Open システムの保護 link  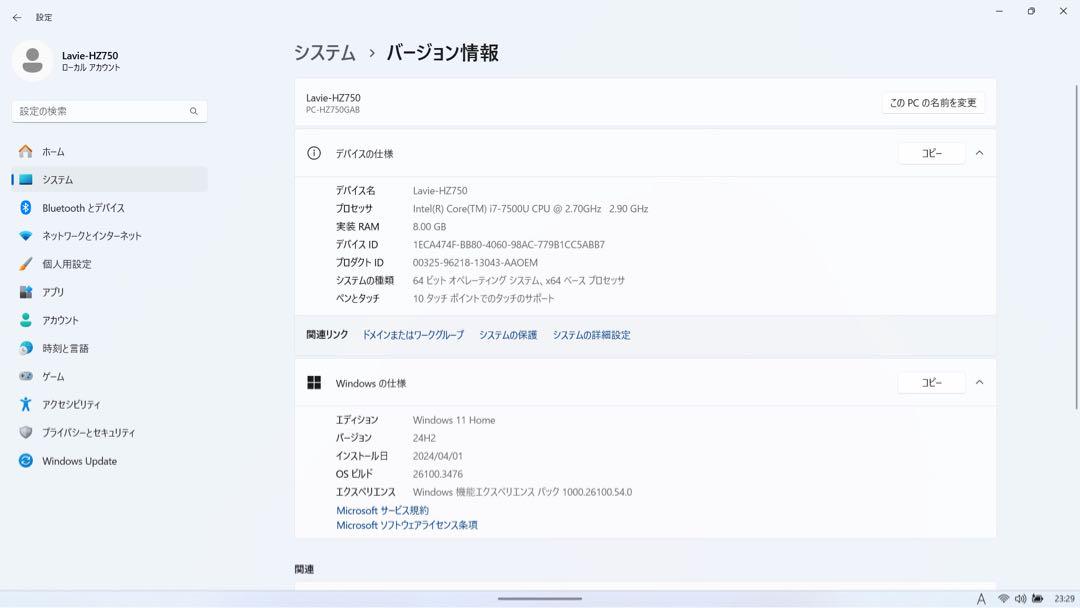[x=508, y=335]
